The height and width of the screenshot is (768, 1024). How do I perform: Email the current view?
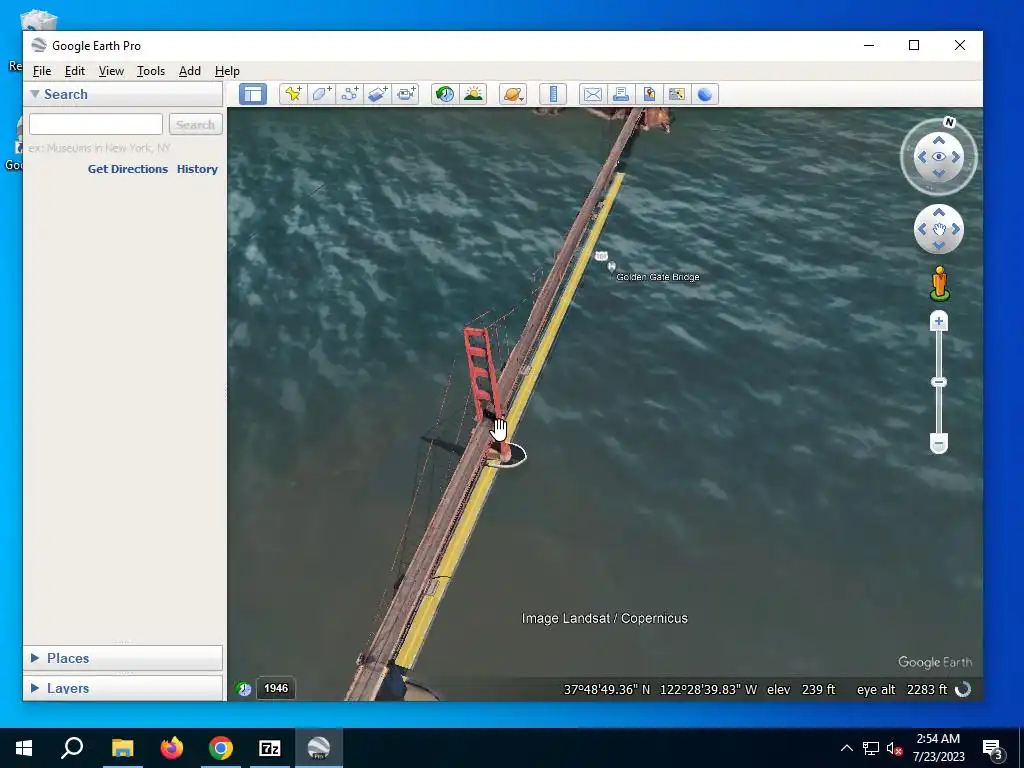[x=592, y=94]
